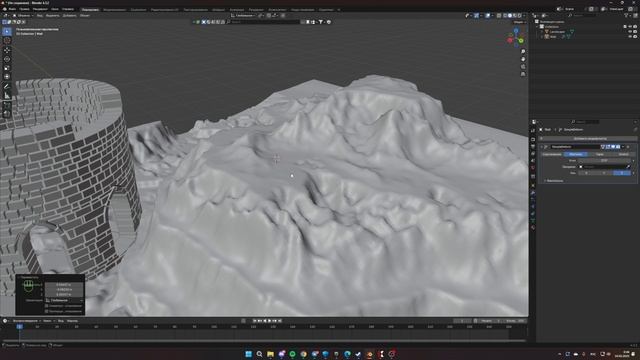This screenshot has height=360, width=640.
Task: Select the Move tool
Action: [x=7, y=50]
